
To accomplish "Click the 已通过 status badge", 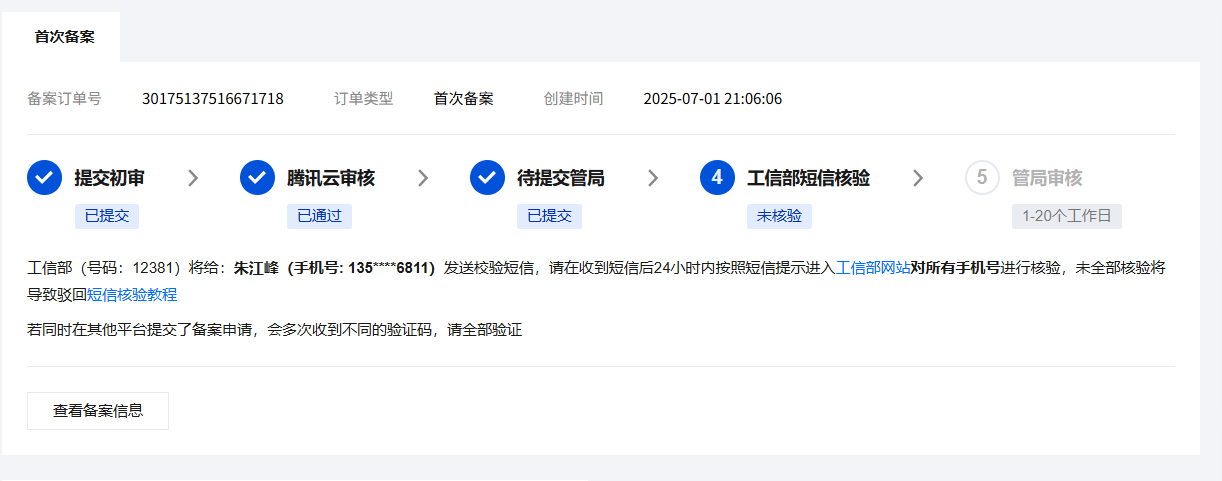I will [319, 216].
